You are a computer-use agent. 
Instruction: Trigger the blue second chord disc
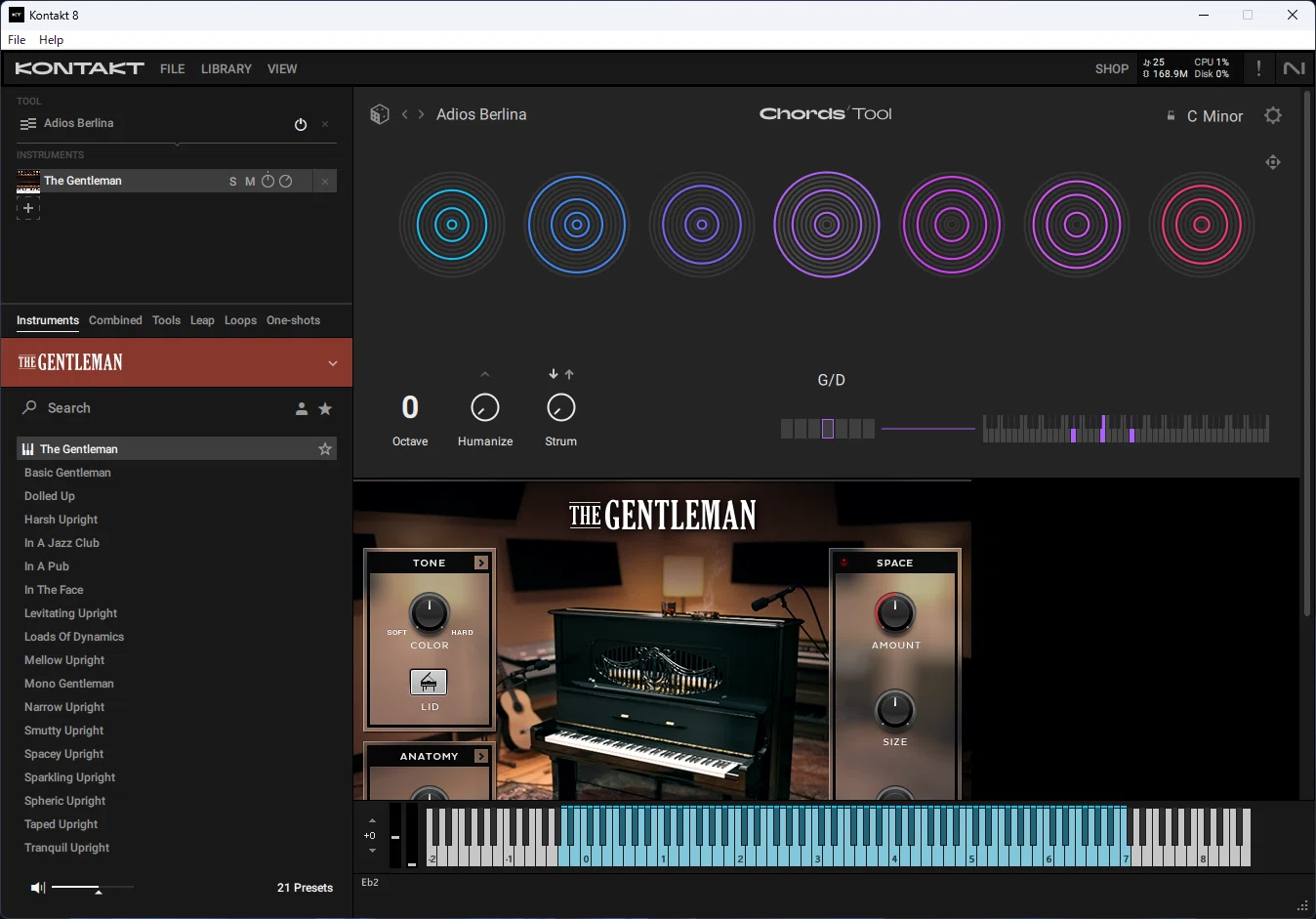pyautogui.click(x=577, y=225)
